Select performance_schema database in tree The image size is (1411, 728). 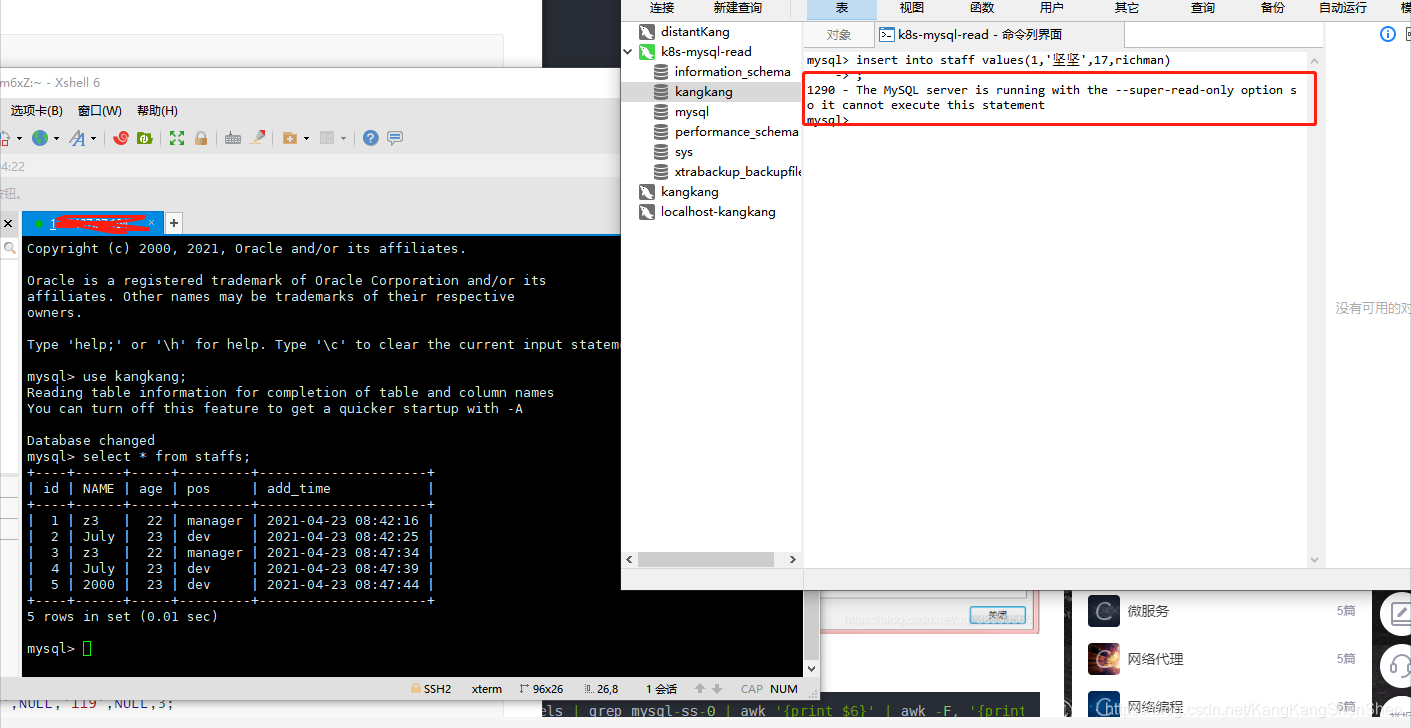736,132
